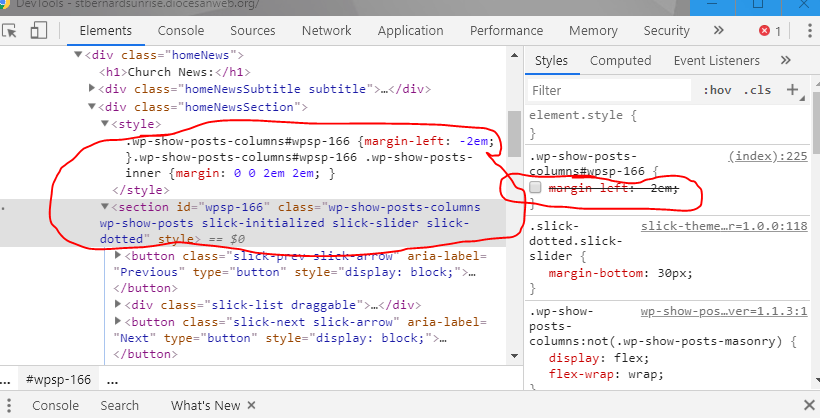Click the red error count indicator
This screenshot has height=418, width=820.
[x=770, y=31]
